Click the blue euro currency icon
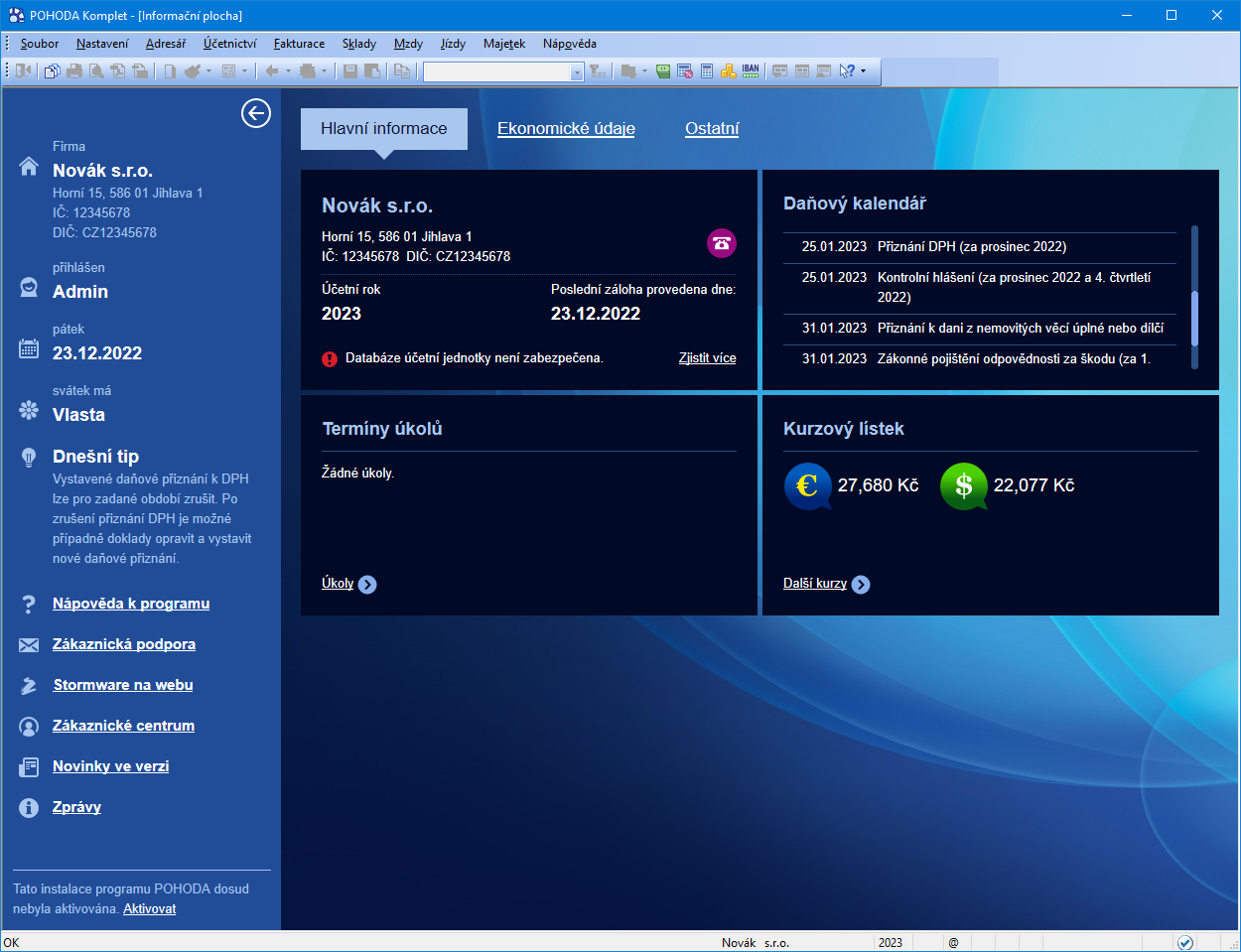This screenshot has width=1241, height=952. tap(808, 486)
